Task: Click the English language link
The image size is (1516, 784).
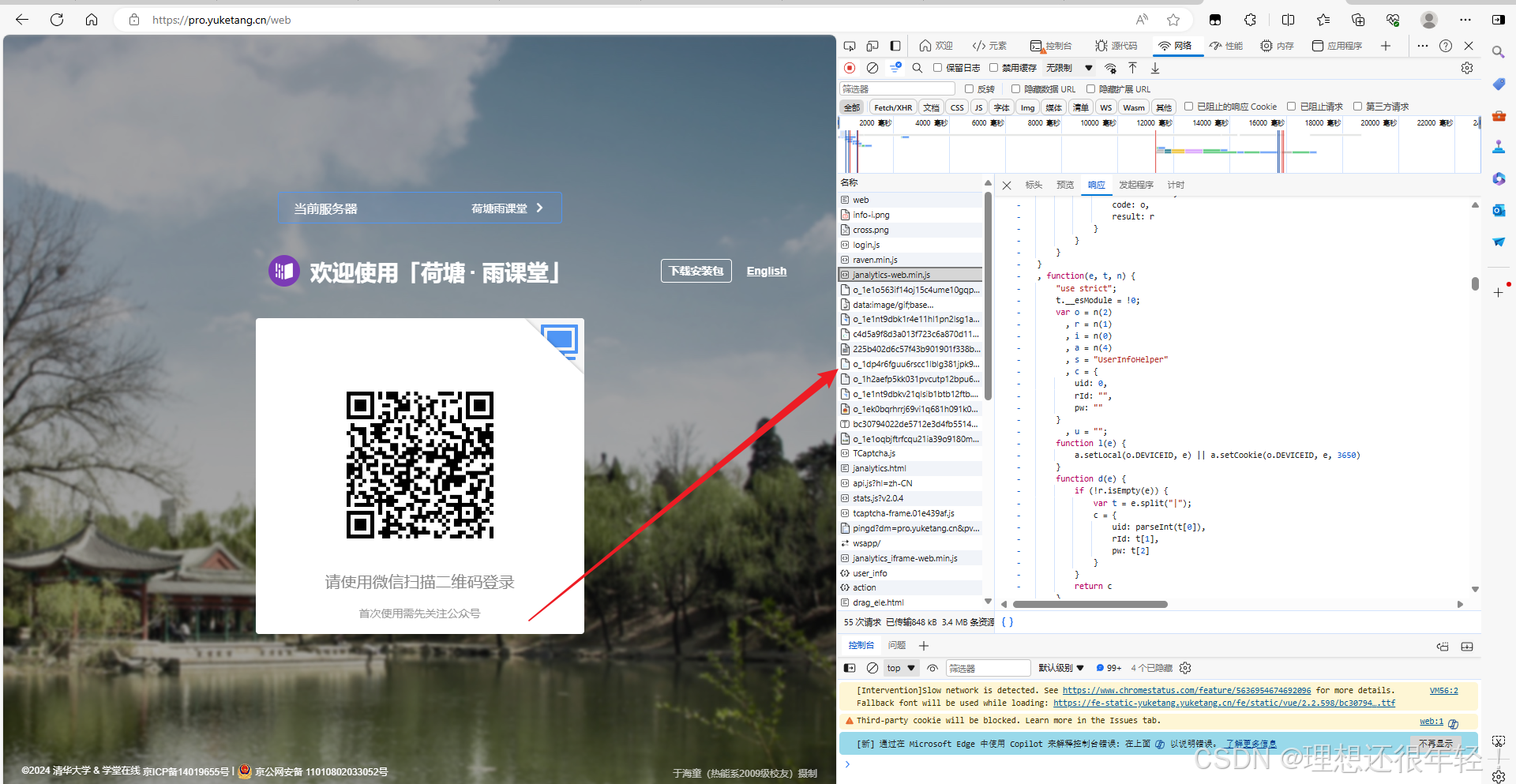Action: (x=767, y=271)
